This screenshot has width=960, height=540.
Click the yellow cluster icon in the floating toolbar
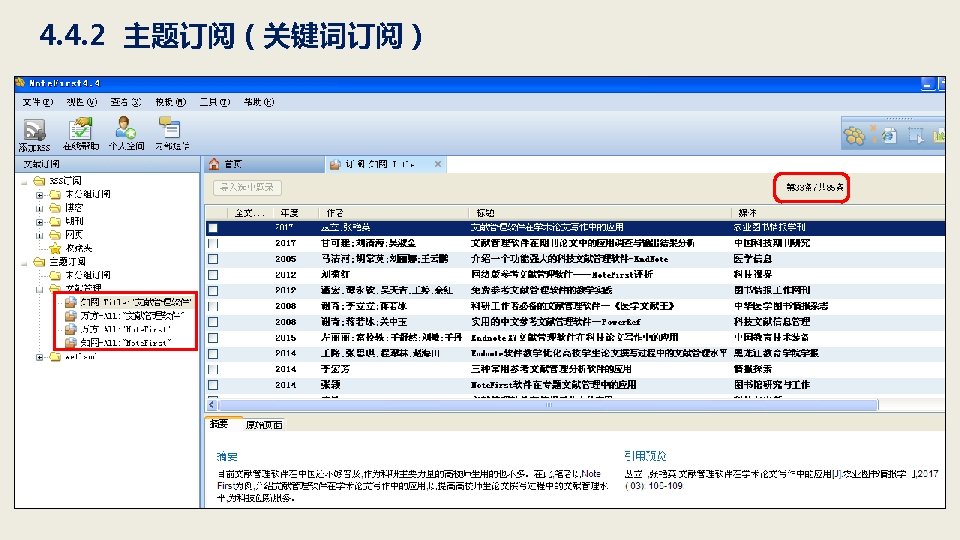[x=854, y=135]
